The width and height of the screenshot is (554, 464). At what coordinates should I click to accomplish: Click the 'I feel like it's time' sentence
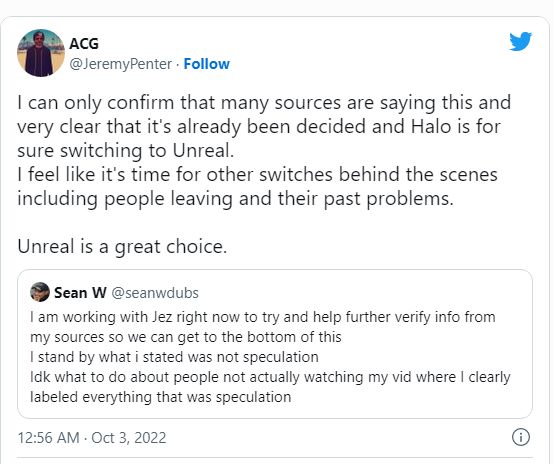(x=258, y=175)
